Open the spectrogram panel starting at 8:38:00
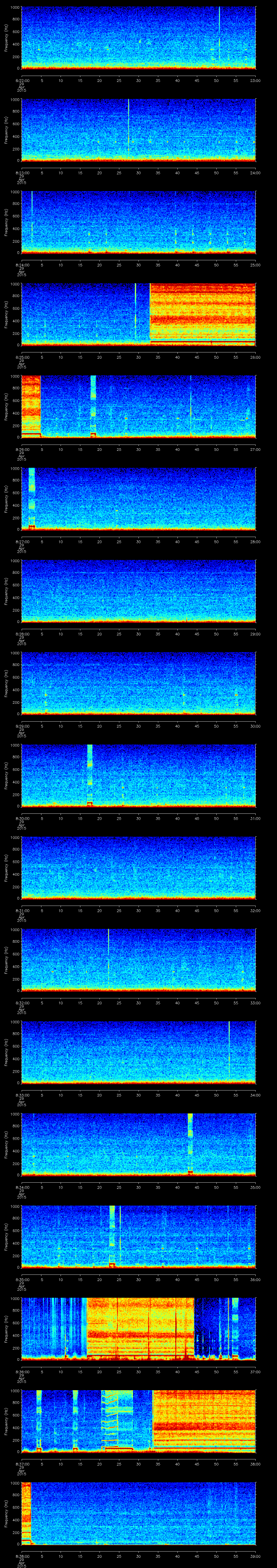The height and width of the screenshot is (1568, 277). (138, 1513)
